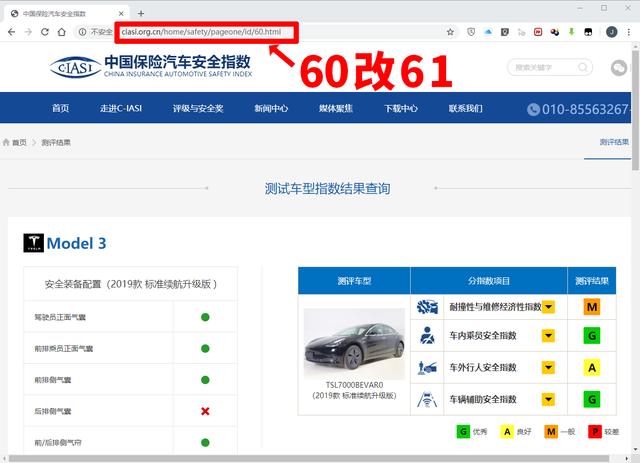Open the 走进C-IASI menu item

pyautogui.click(x=121, y=108)
